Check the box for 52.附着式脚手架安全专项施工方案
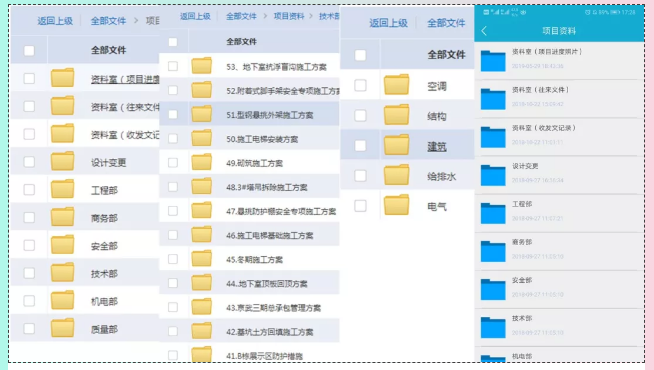 (173, 90)
